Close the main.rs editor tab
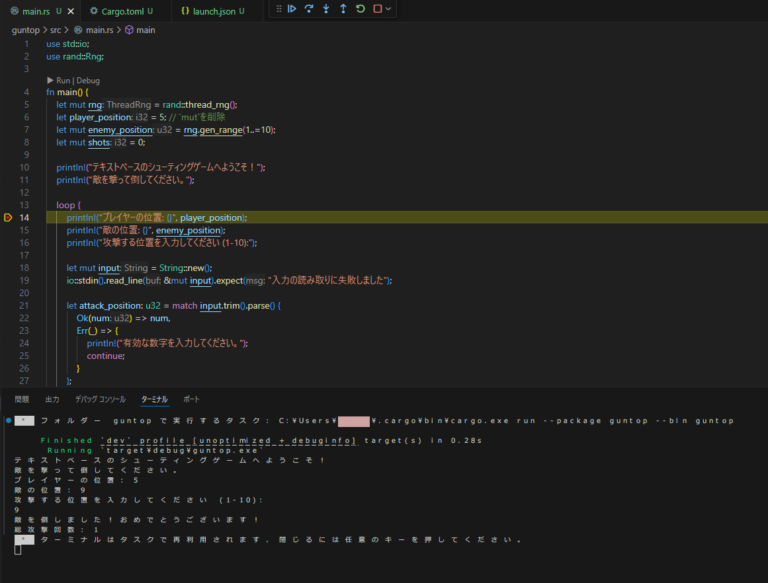Image resolution: width=768 pixels, height=583 pixels. (x=70, y=11)
